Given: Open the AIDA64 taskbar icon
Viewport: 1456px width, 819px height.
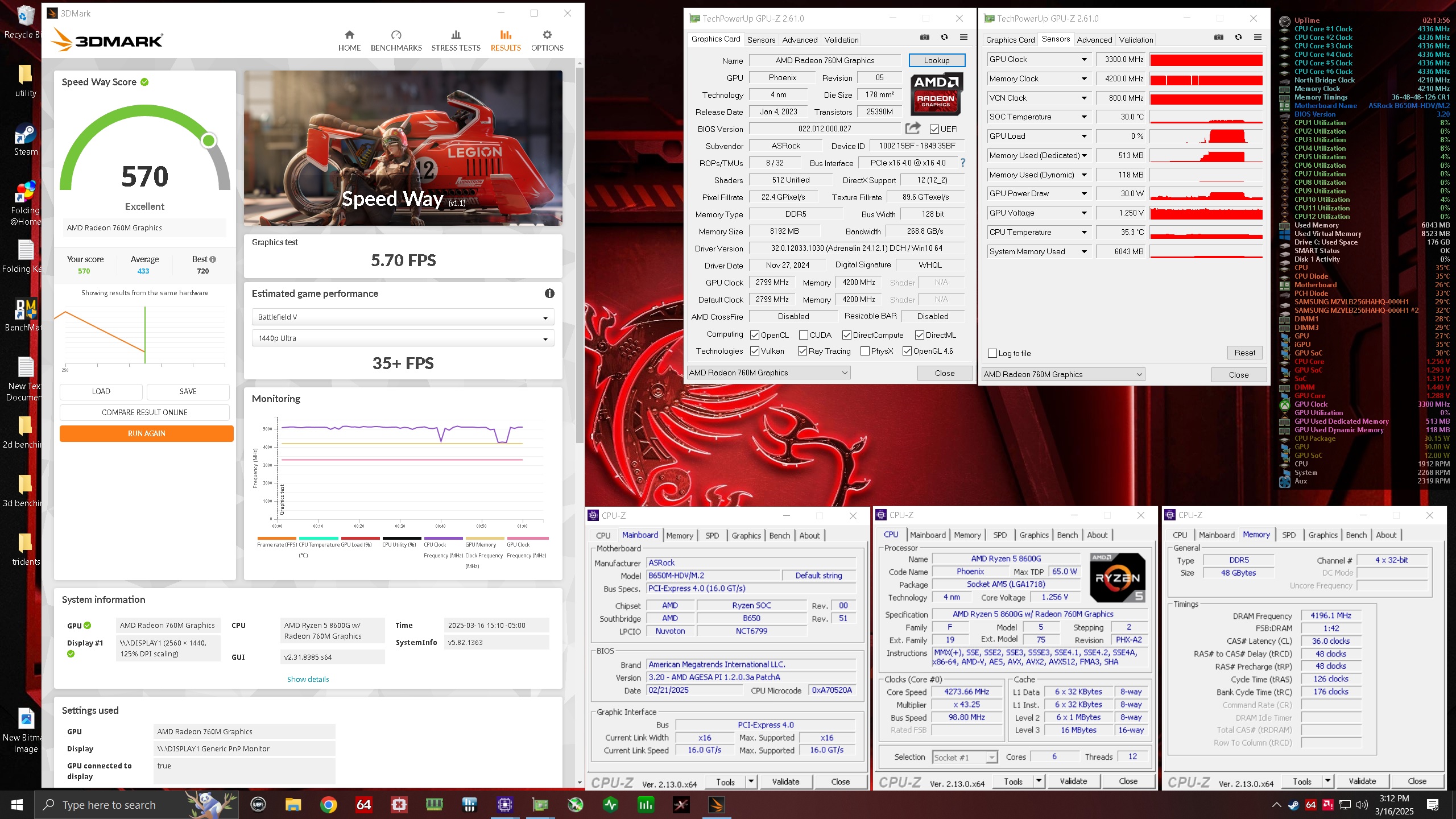Looking at the screenshot, I should pyautogui.click(x=363, y=805).
